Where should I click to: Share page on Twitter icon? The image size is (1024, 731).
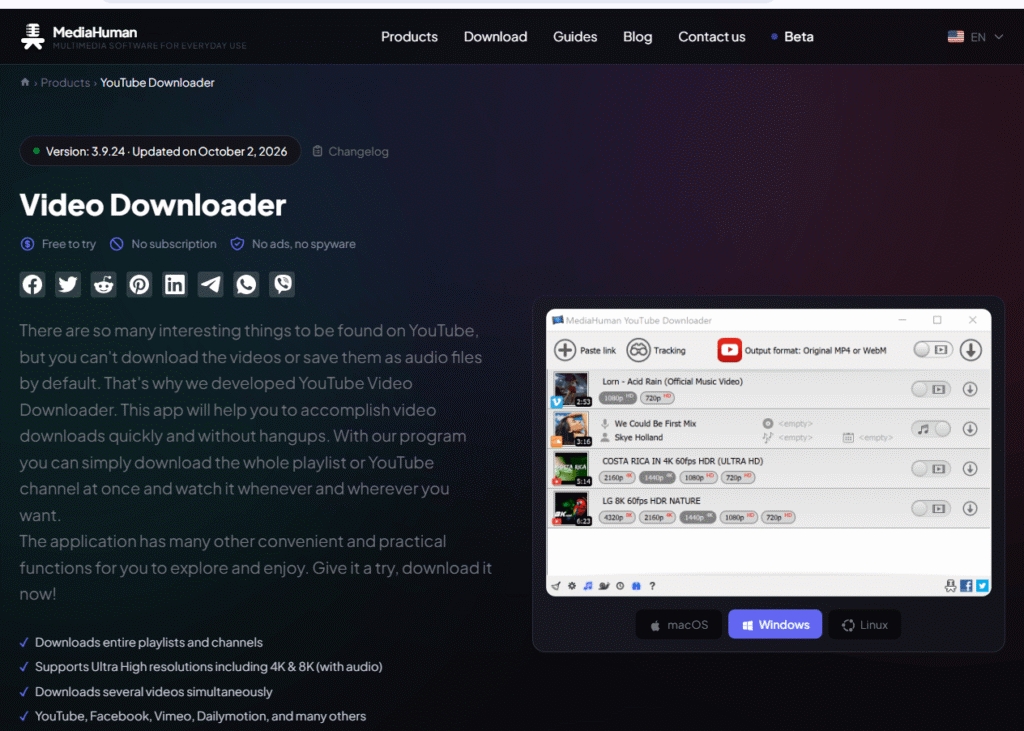tap(68, 285)
